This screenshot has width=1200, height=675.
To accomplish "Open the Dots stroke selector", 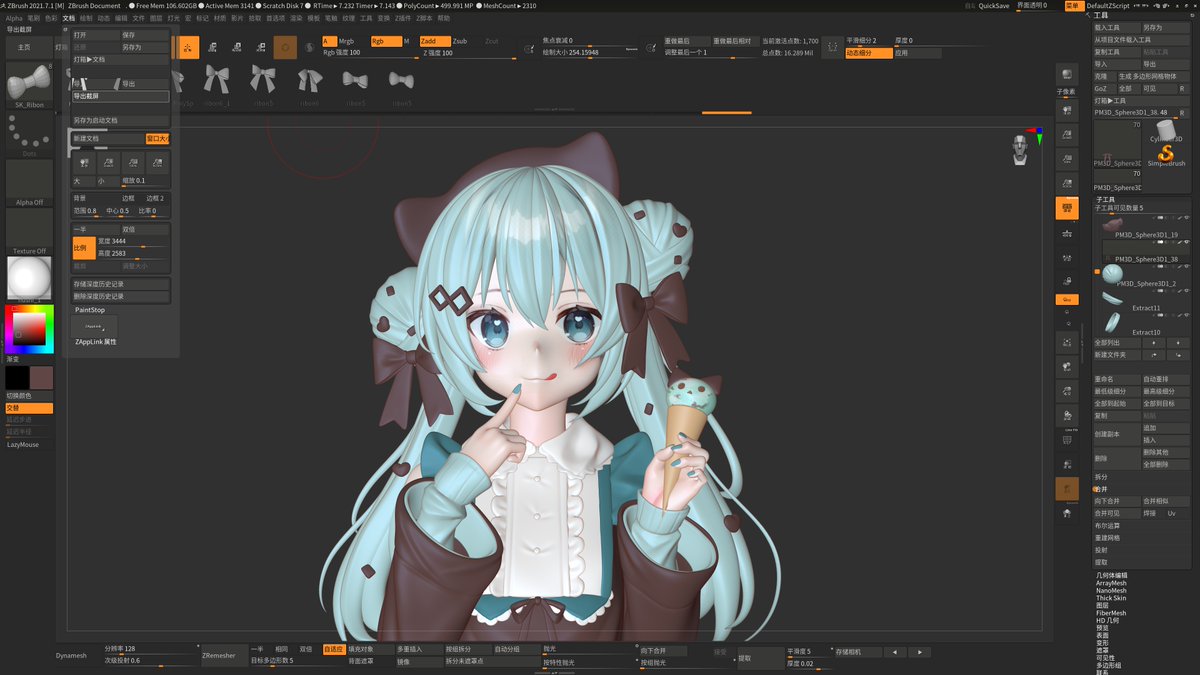I will (x=29, y=135).
